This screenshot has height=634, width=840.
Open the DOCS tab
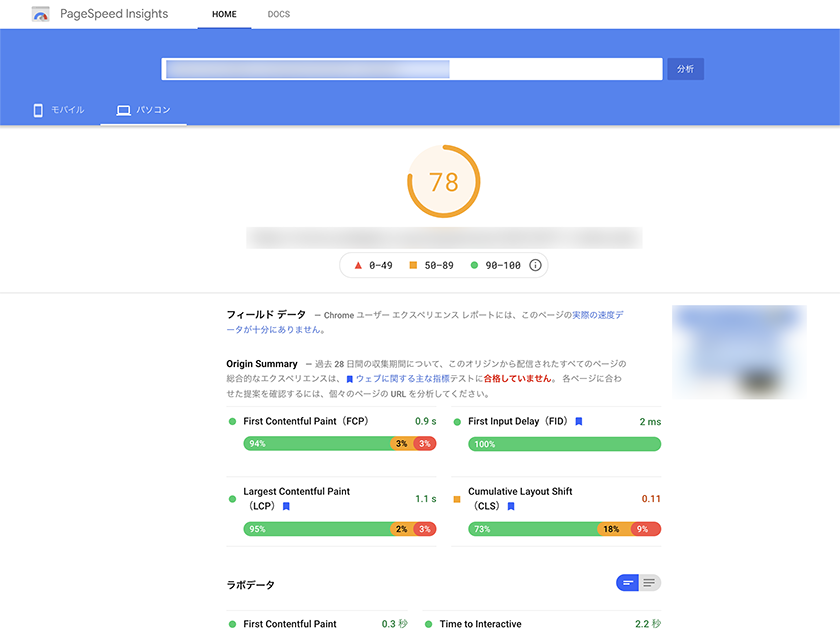click(x=279, y=15)
